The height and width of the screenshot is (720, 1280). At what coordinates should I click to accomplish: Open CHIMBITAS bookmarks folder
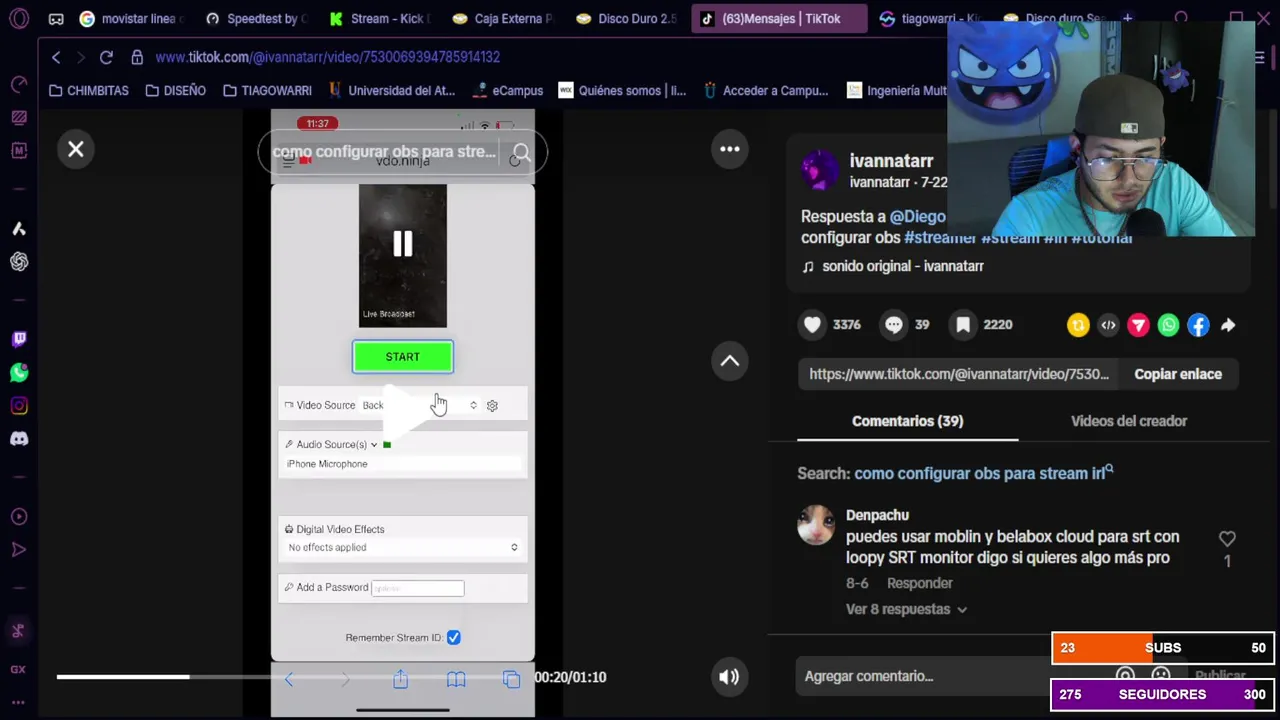tap(89, 90)
